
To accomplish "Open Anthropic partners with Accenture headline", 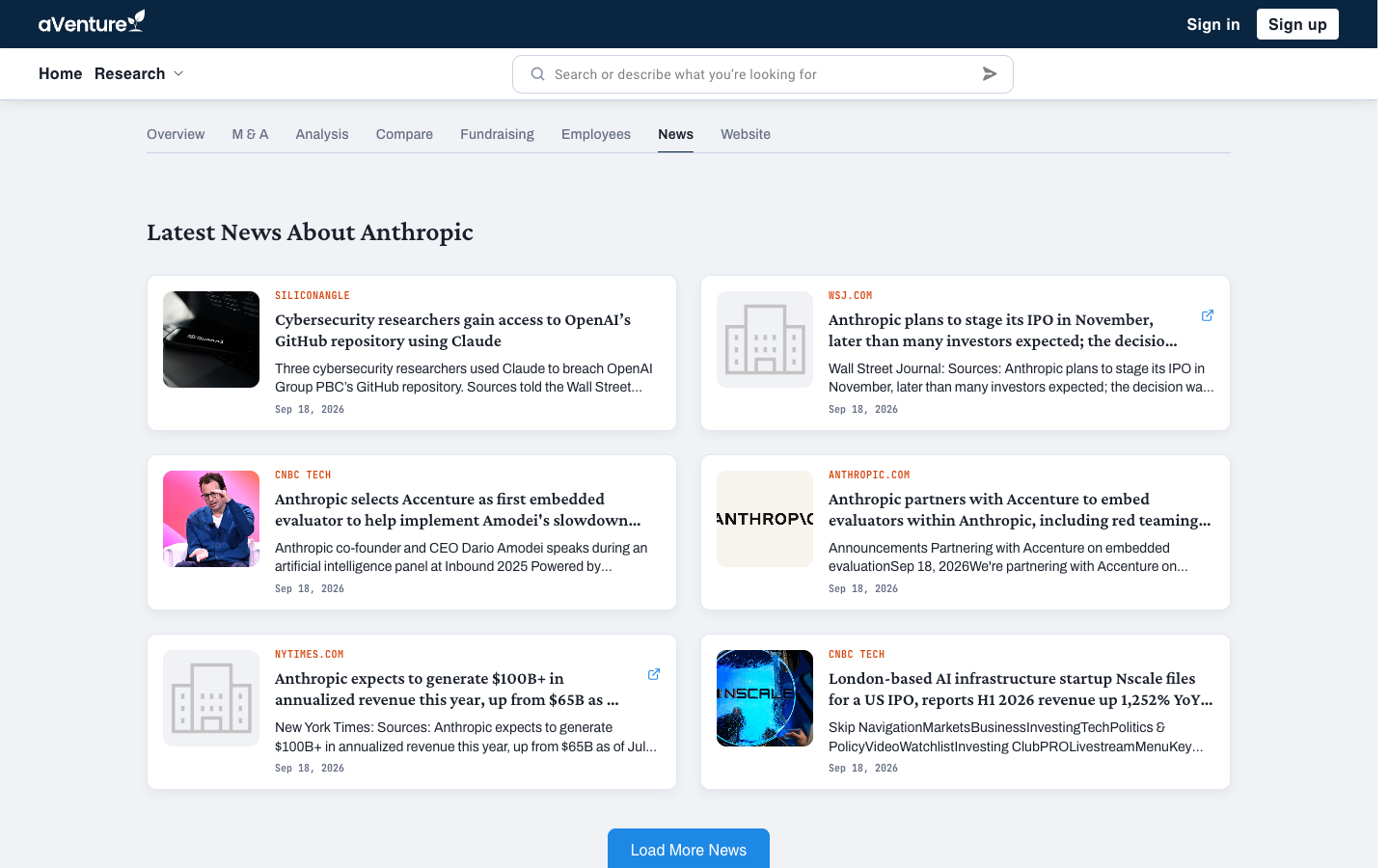I will [1020, 509].
